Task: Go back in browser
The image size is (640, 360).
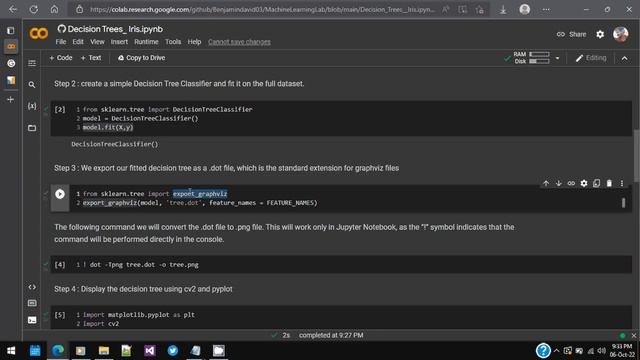Action: click(13, 9)
